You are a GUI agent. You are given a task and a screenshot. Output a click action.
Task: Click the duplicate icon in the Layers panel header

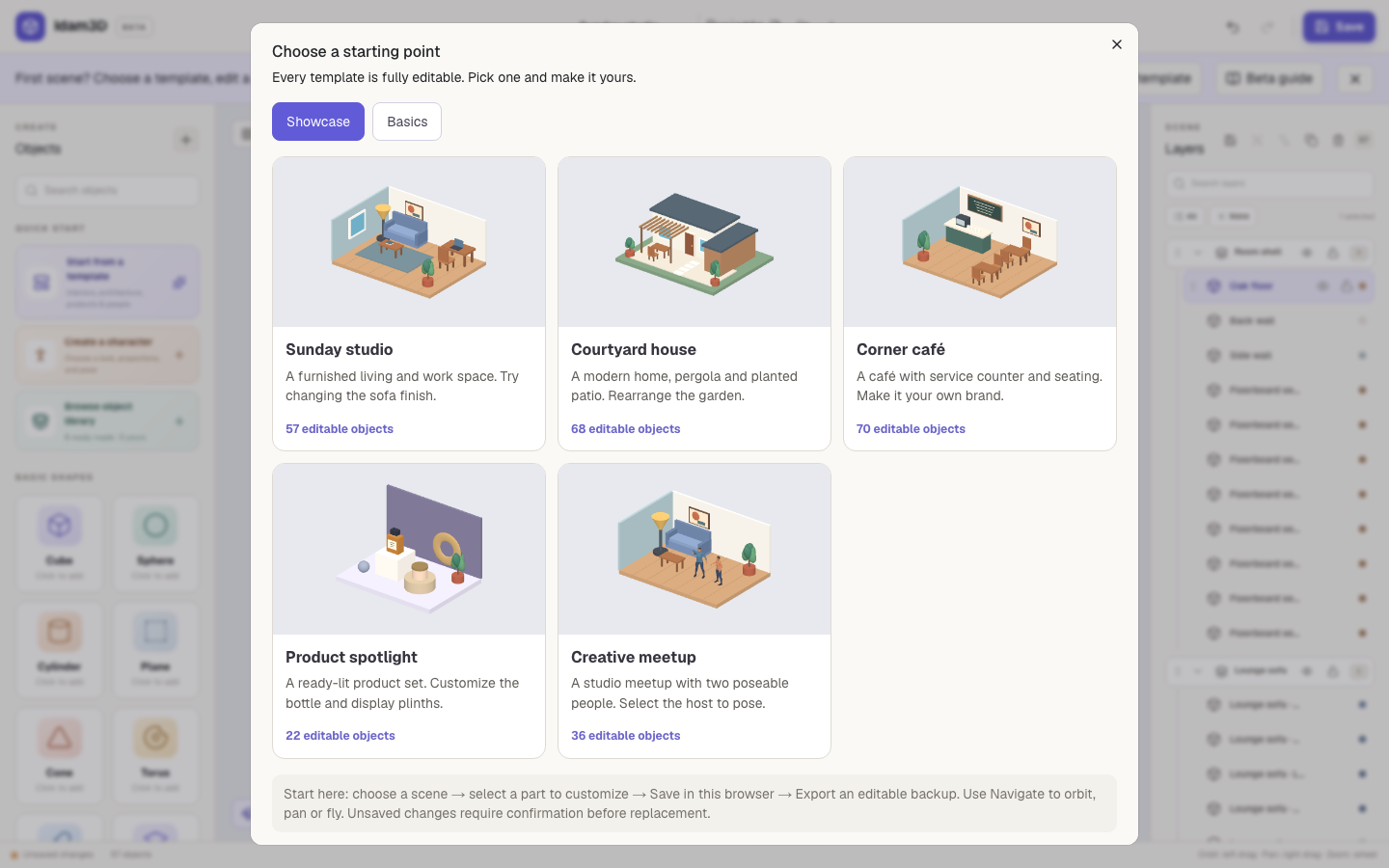tap(1311, 140)
